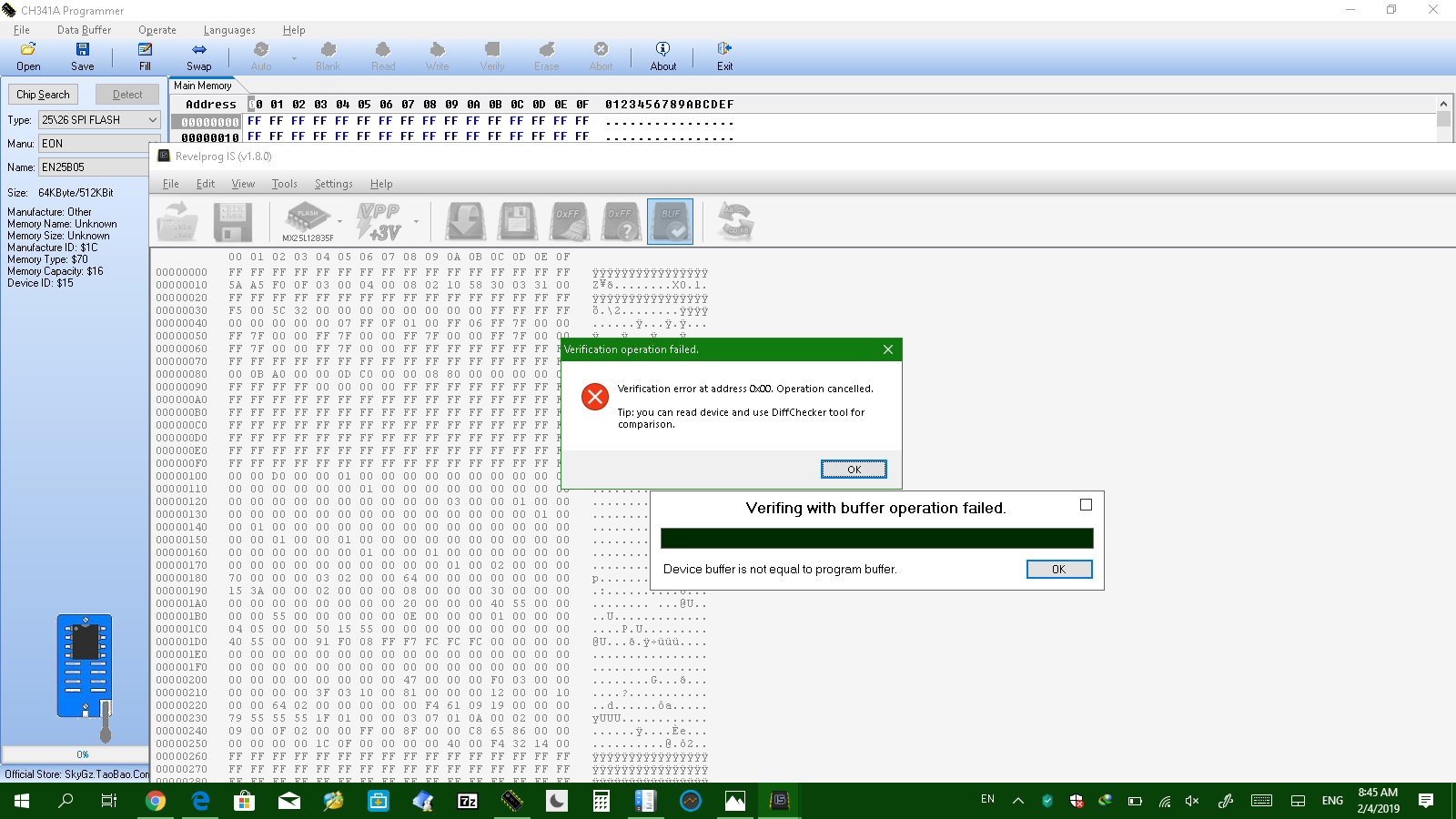Click the VPP +3V voltage icon
1456x819 pixels.
(x=380, y=222)
